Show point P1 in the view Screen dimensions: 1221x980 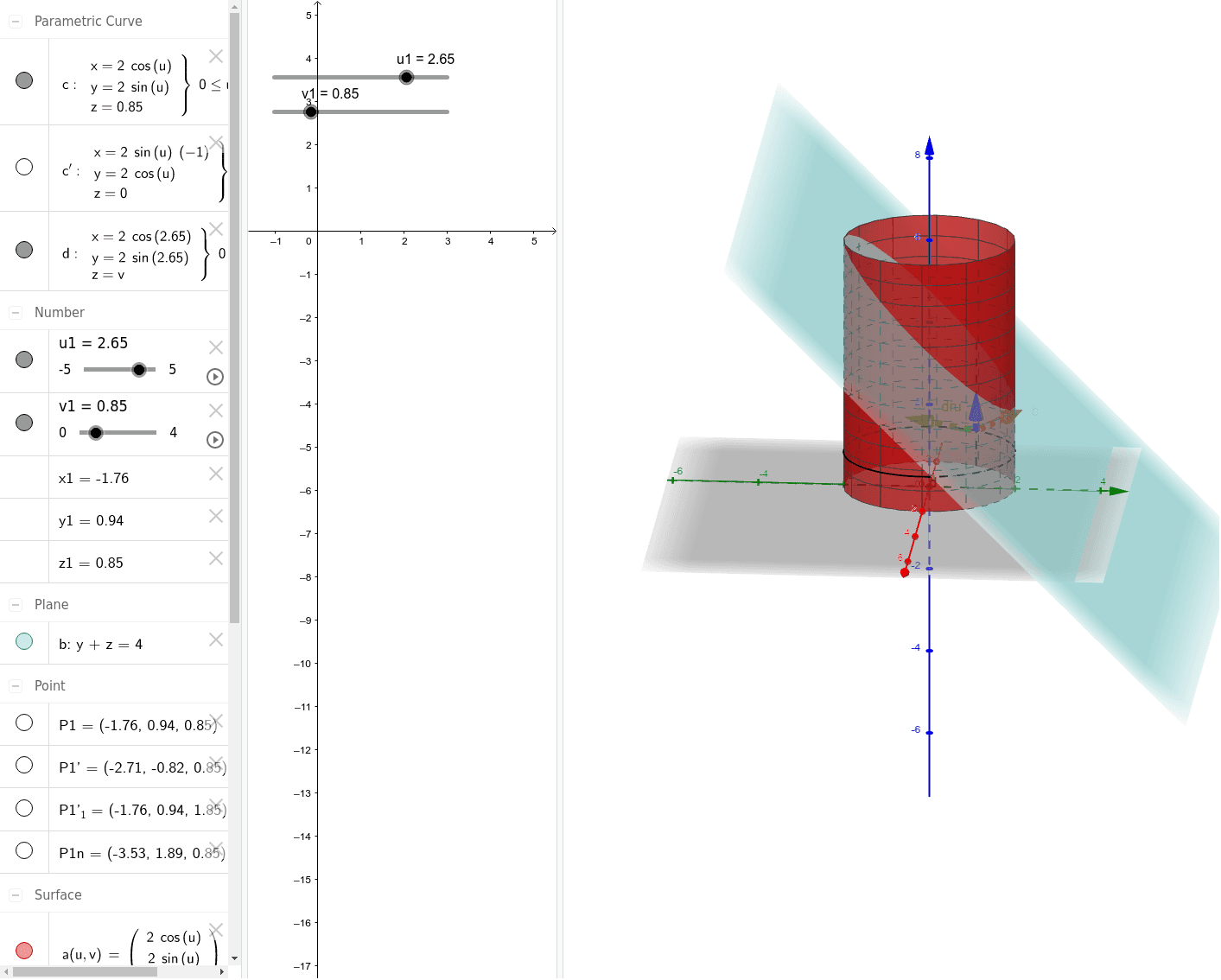pyautogui.click(x=24, y=722)
